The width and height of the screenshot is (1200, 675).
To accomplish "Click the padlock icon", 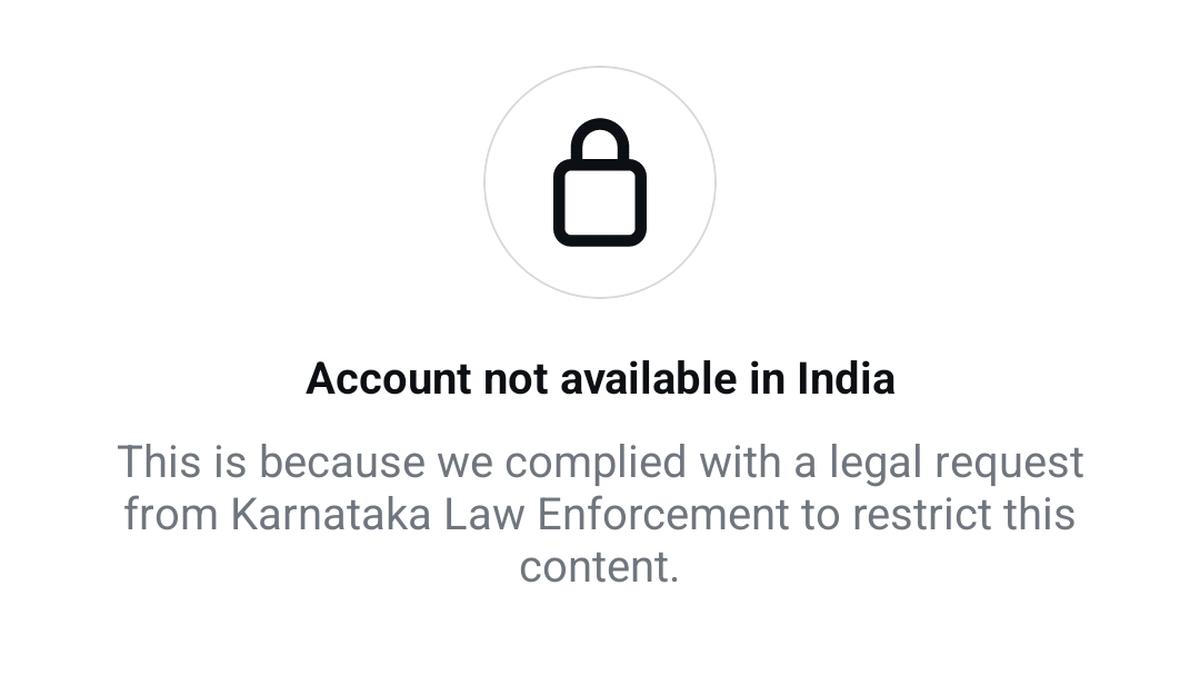I will [600, 182].
